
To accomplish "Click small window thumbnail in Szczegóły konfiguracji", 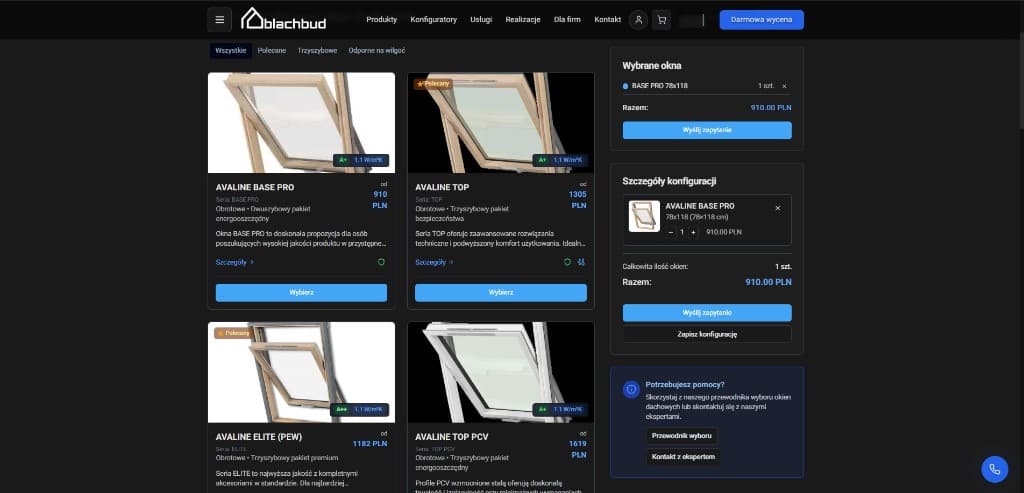I will click(644, 216).
